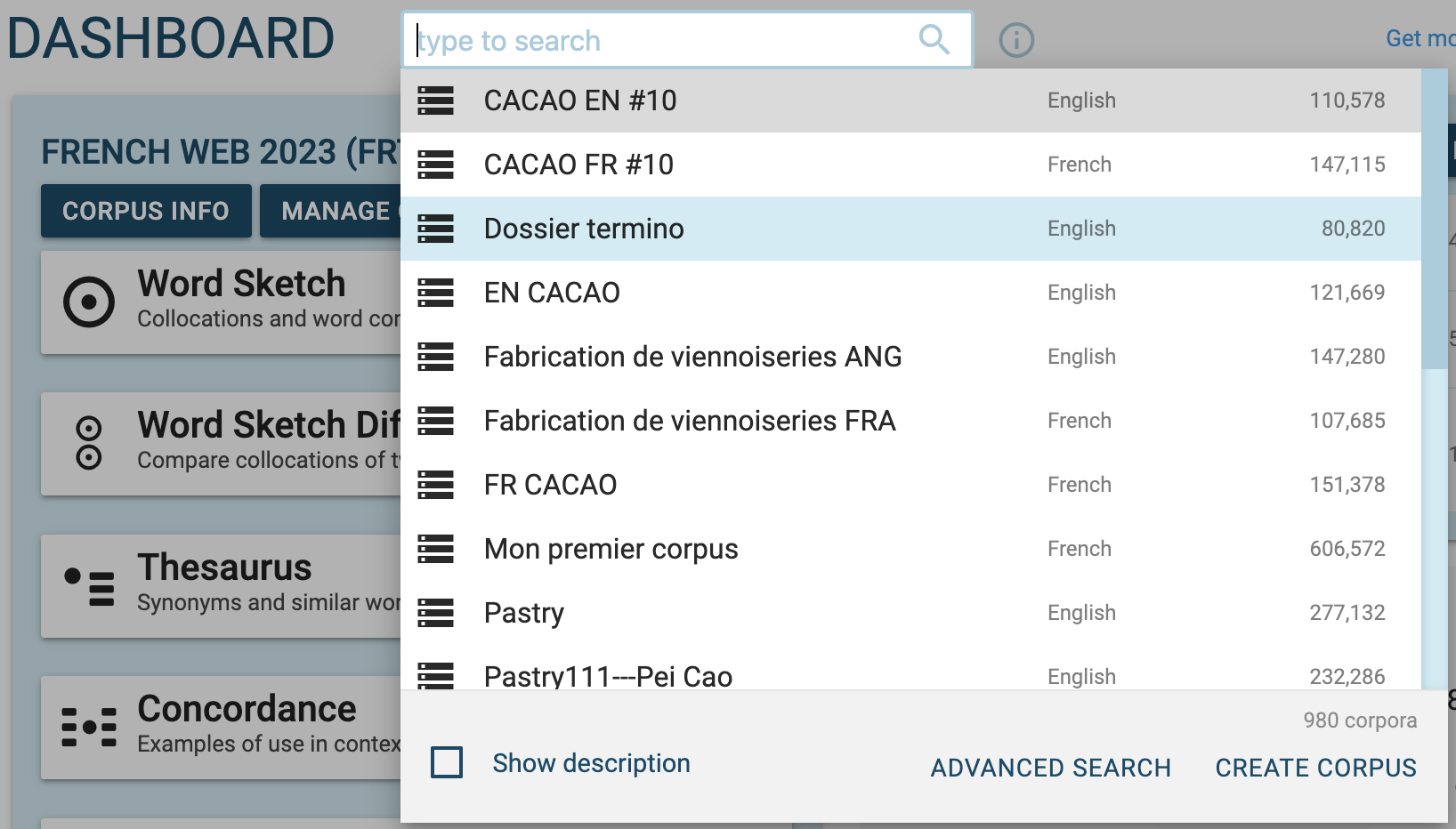Open the info icon beside search box
Image resolution: width=1456 pixels, height=829 pixels.
(x=1016, y=40)
